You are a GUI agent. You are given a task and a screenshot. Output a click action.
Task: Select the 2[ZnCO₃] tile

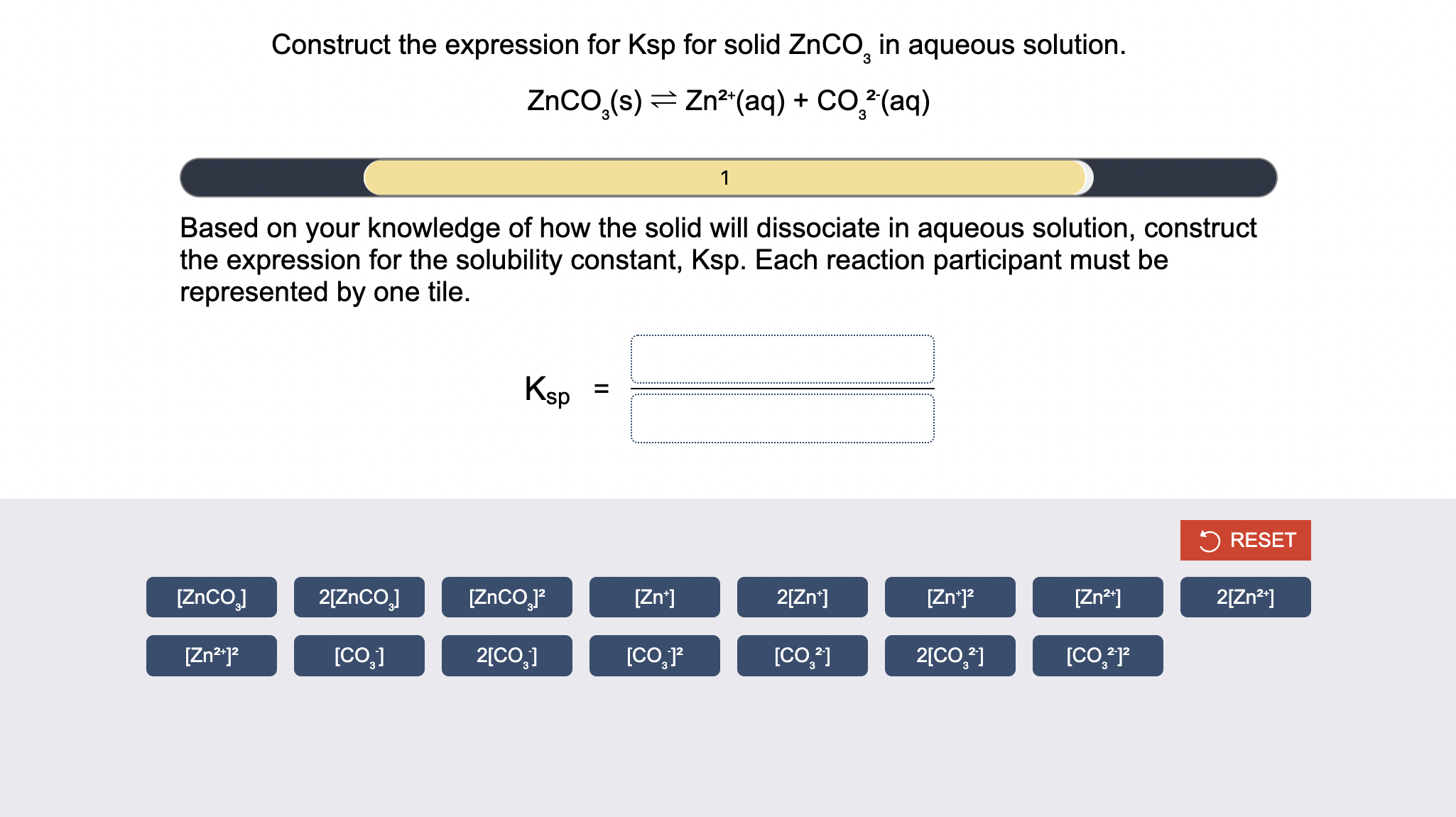[358, 597]
